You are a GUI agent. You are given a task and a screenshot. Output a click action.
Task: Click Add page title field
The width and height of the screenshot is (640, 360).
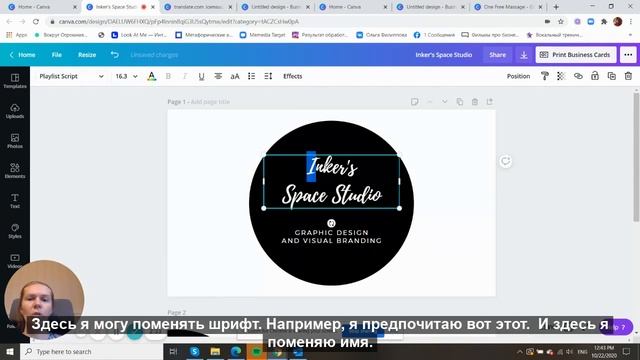tap(210, 102)
